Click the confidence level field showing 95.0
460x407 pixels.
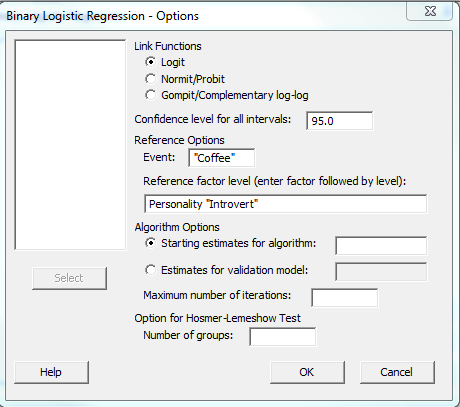[339, 121]
